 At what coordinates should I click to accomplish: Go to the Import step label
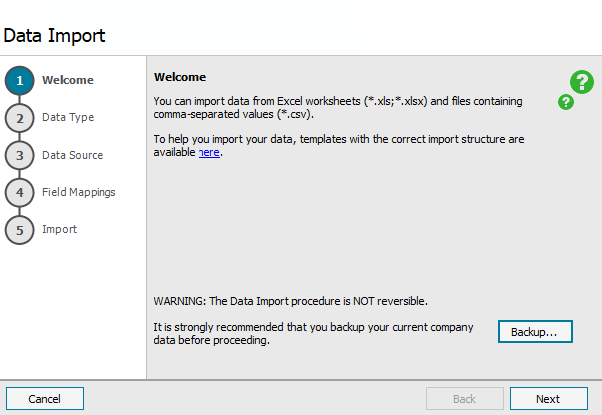[60, 229]
